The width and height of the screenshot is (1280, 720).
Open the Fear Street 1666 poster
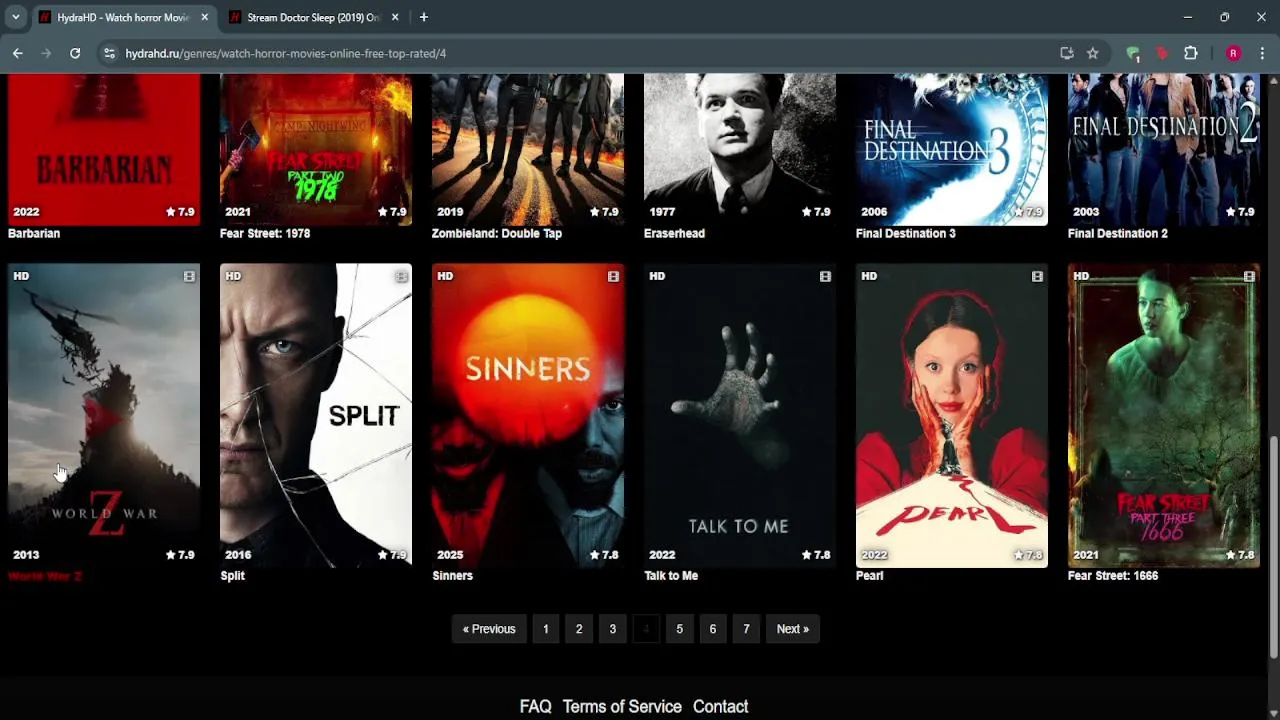tap(1164, 416)
